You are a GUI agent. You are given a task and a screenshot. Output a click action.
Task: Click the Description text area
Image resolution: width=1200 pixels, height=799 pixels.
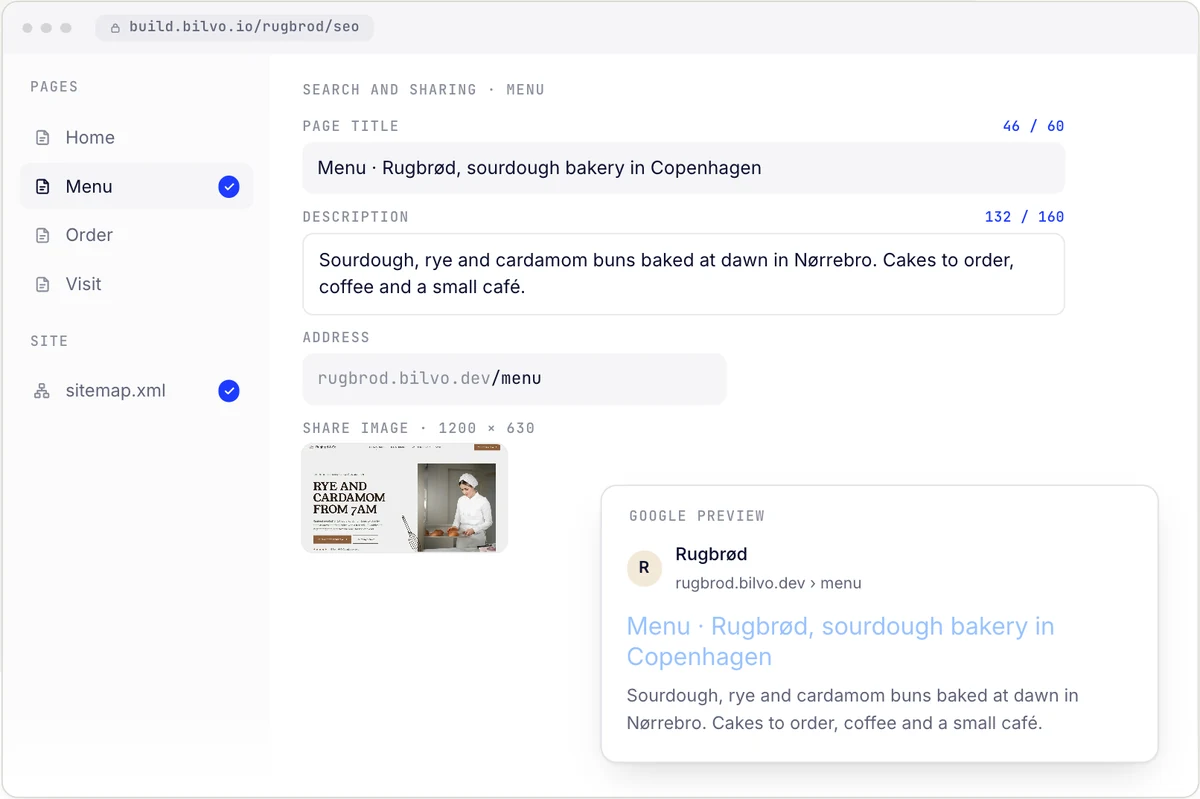pos(683,274)
